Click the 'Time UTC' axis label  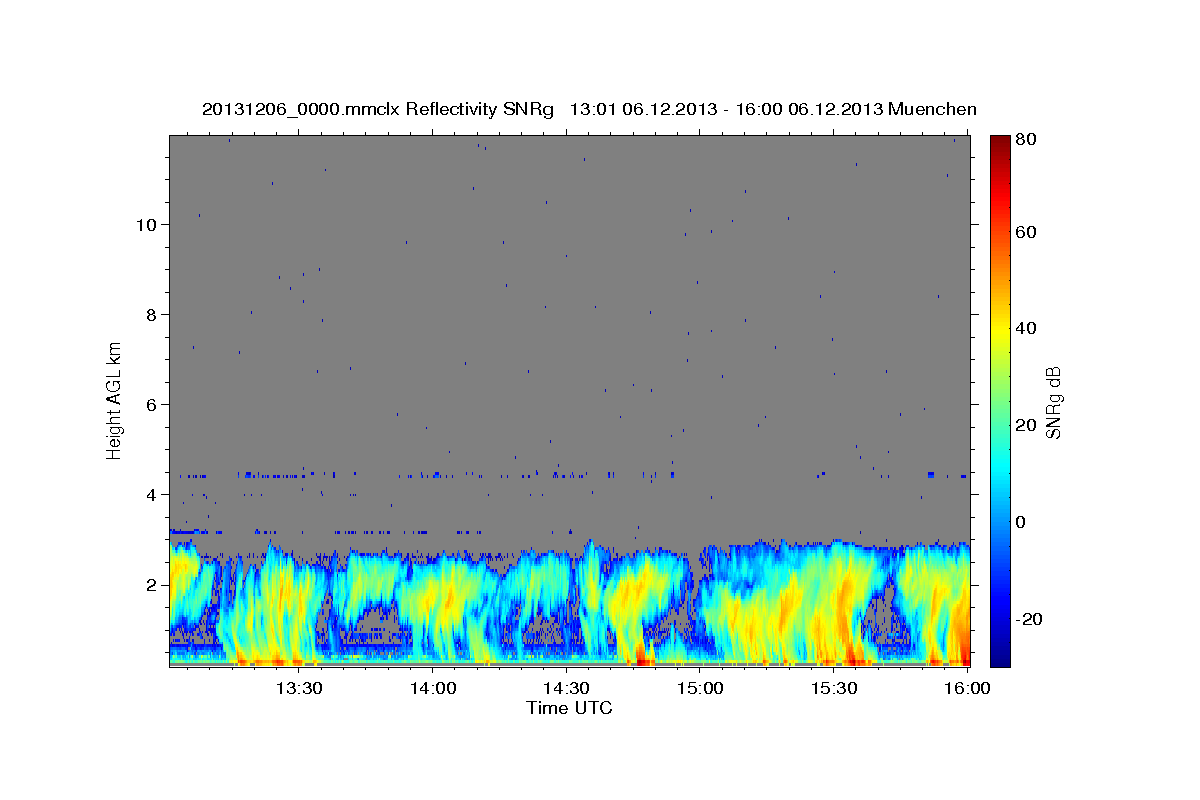[x=569, y=708]
